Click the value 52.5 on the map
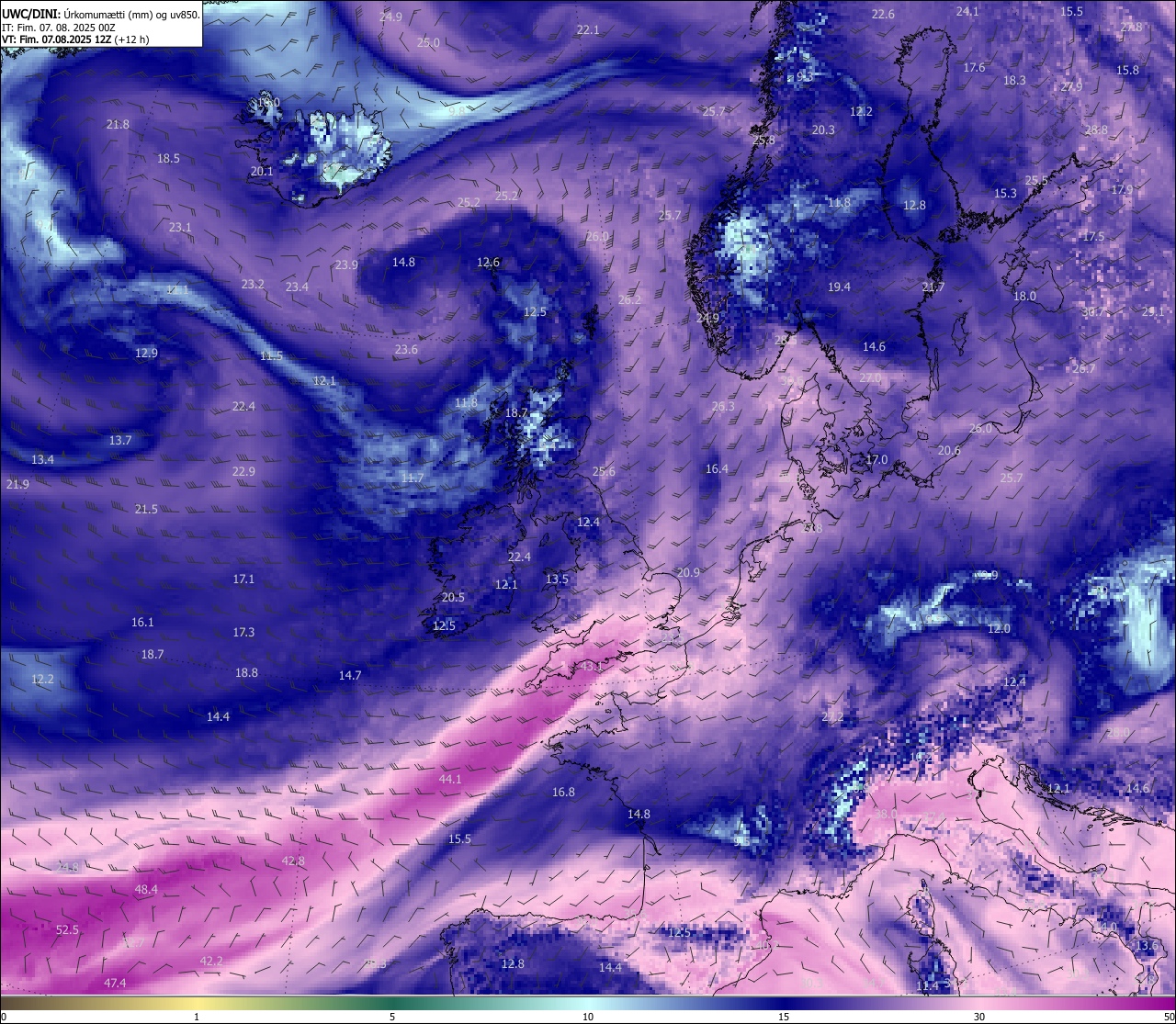Image resolution: width=1176 pixels, height=1024 pixels. click(x=67, y=930)
